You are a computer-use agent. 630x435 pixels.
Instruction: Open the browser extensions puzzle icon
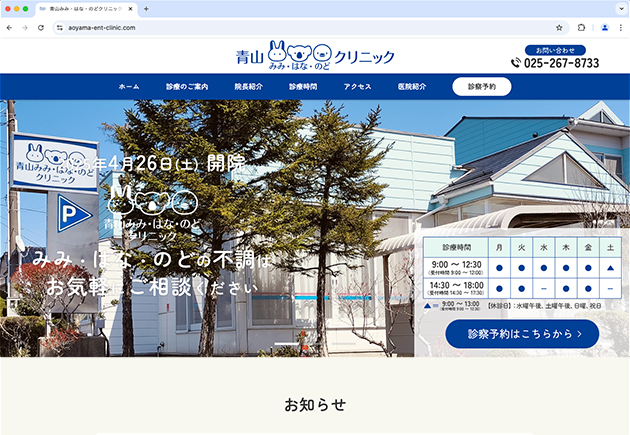click(582, 28)
